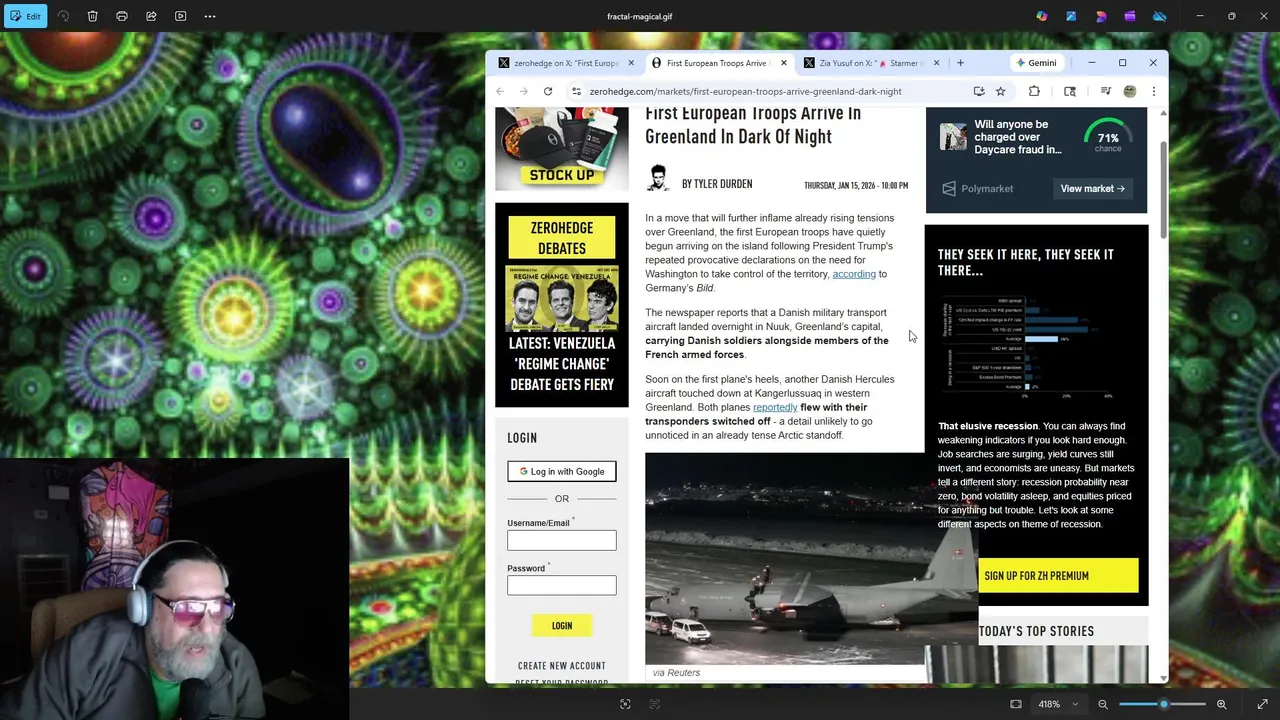Click the 'They seek it here' heading

click(x=1026, y=262)
